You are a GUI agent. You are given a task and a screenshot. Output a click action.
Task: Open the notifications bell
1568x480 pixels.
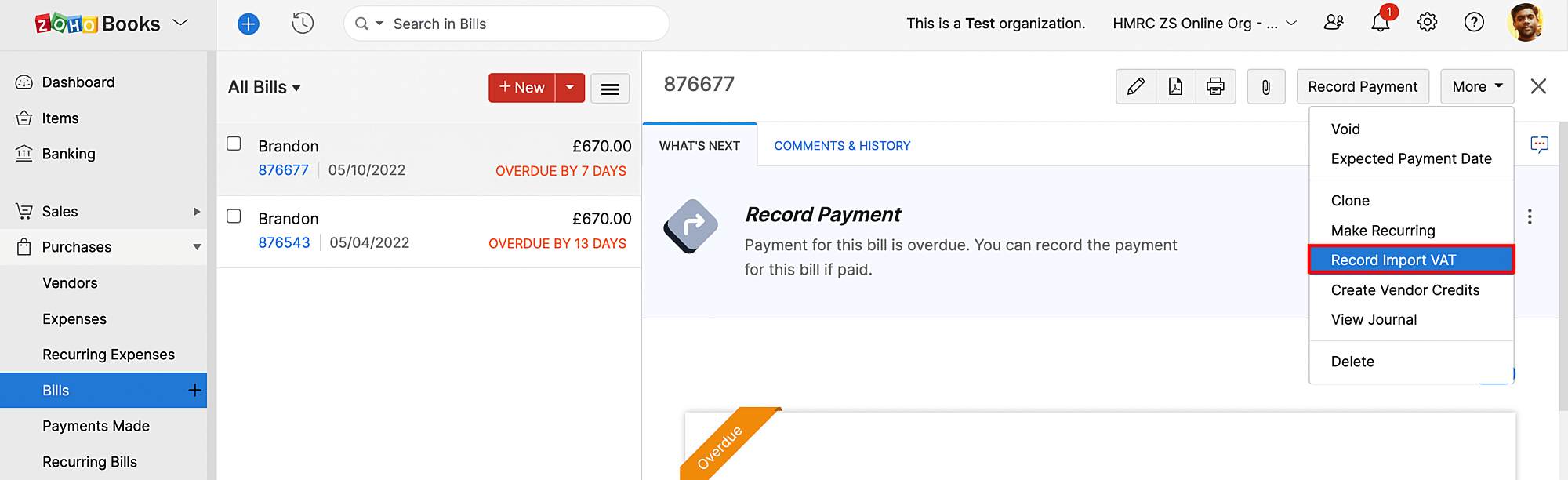click(x=1380, y=23)
